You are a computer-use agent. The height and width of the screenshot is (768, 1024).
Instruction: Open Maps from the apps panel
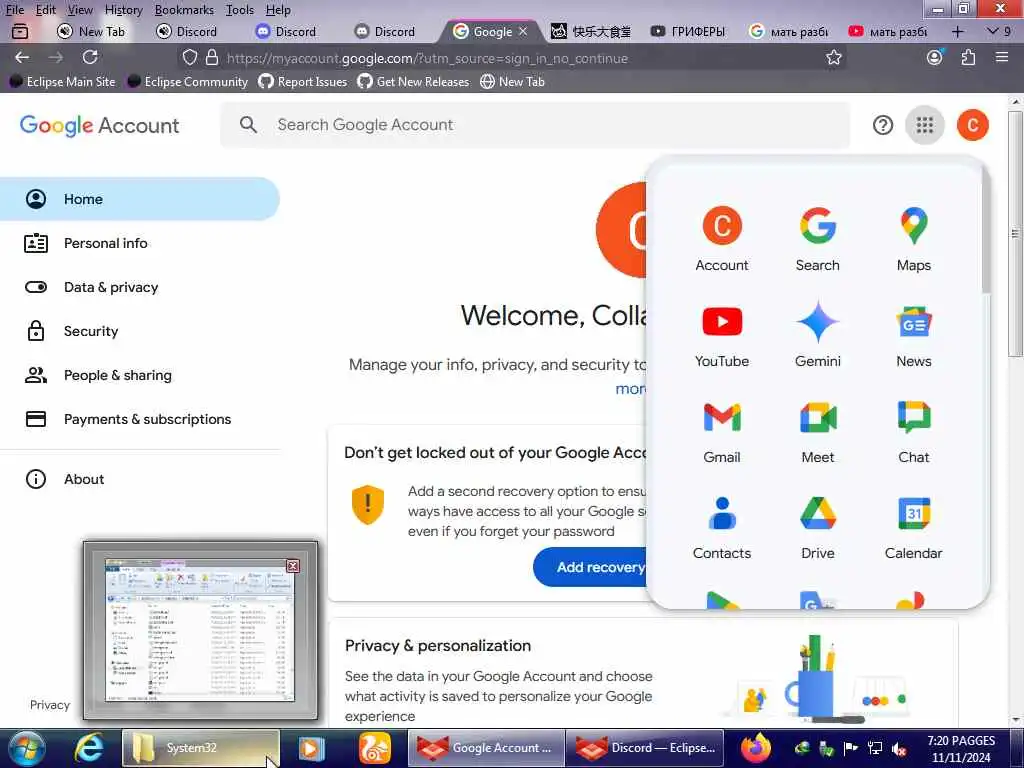[914, 239]
